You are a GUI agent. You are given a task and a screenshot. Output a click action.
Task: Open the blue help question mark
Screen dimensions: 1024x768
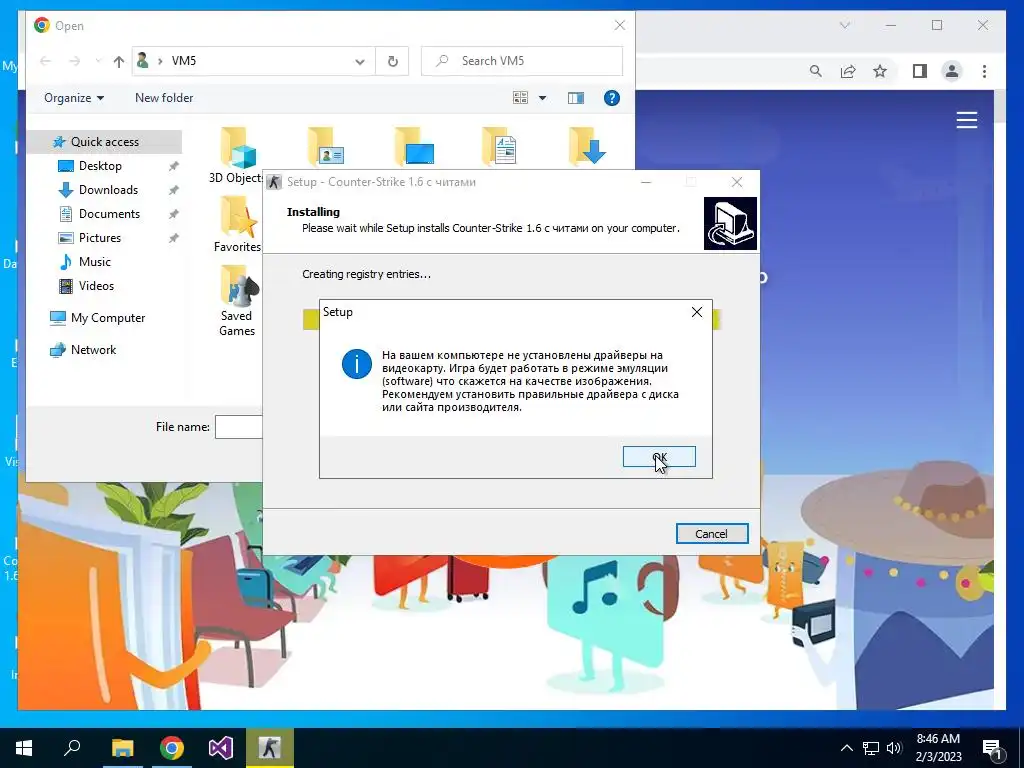click(x=612, y=98)
